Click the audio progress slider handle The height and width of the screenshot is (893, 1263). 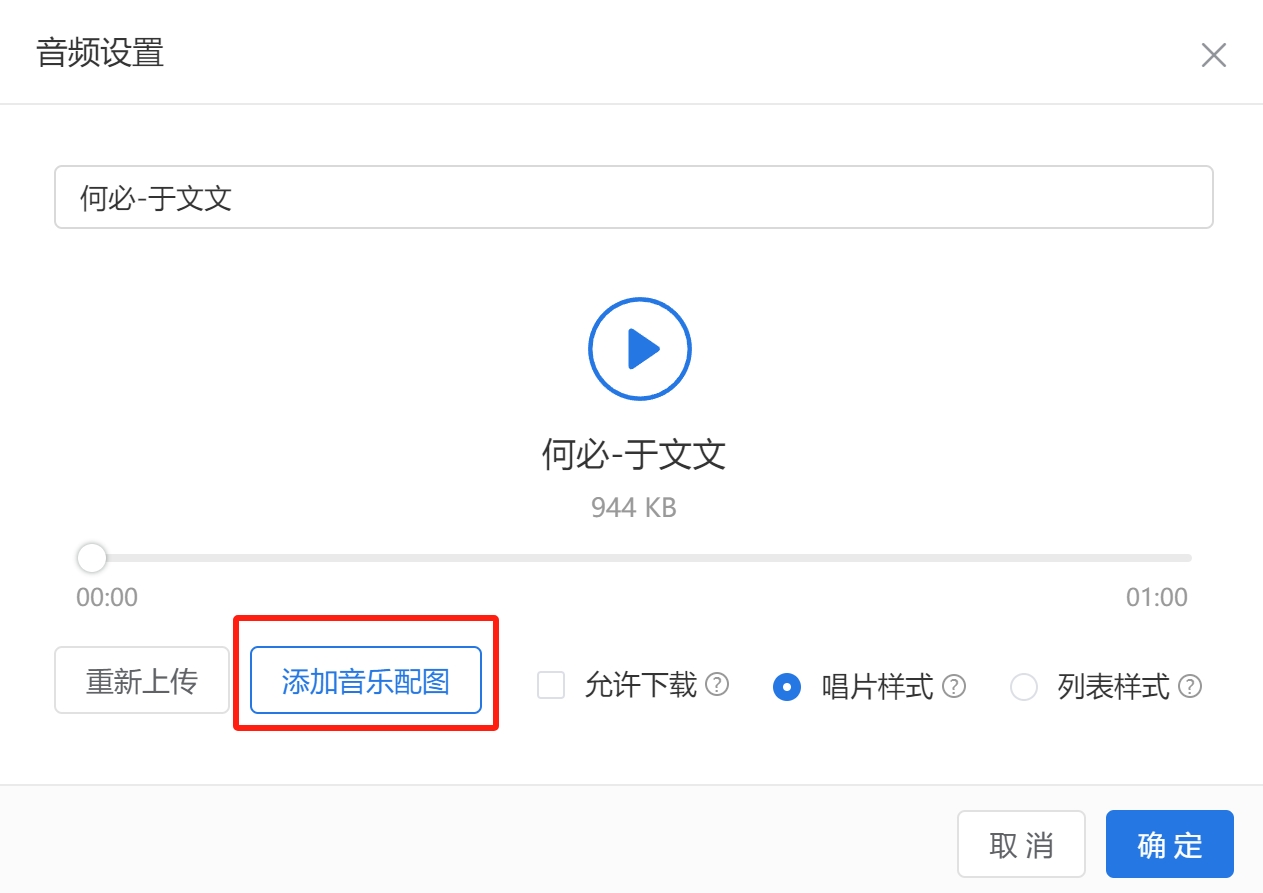click(92, 558)
